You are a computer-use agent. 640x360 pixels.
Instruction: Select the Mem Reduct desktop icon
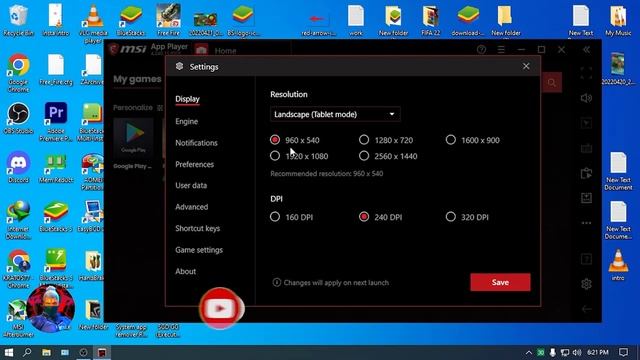coord(56,167)
